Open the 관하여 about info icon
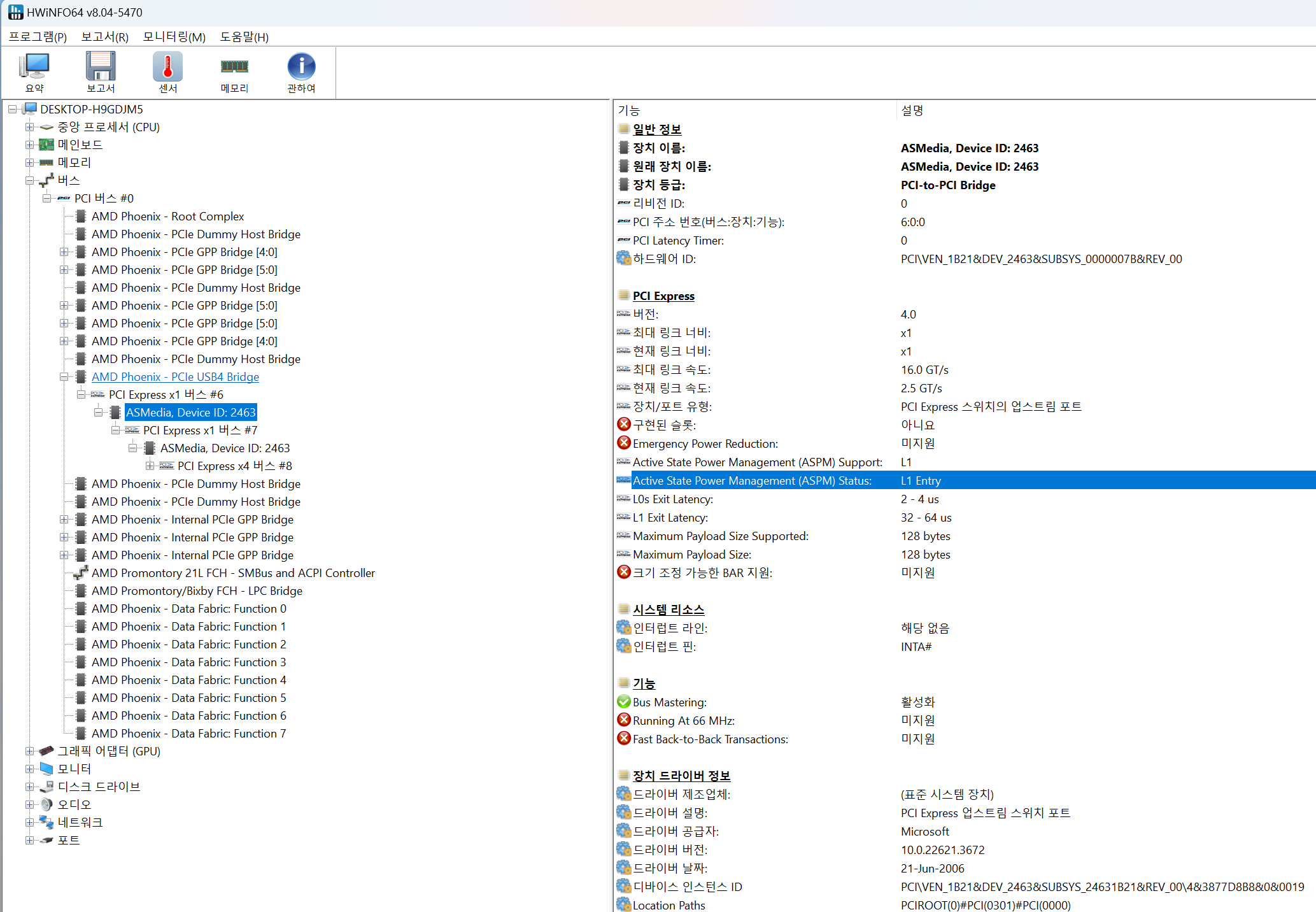 pyautogui.click(x=301, y=66)
